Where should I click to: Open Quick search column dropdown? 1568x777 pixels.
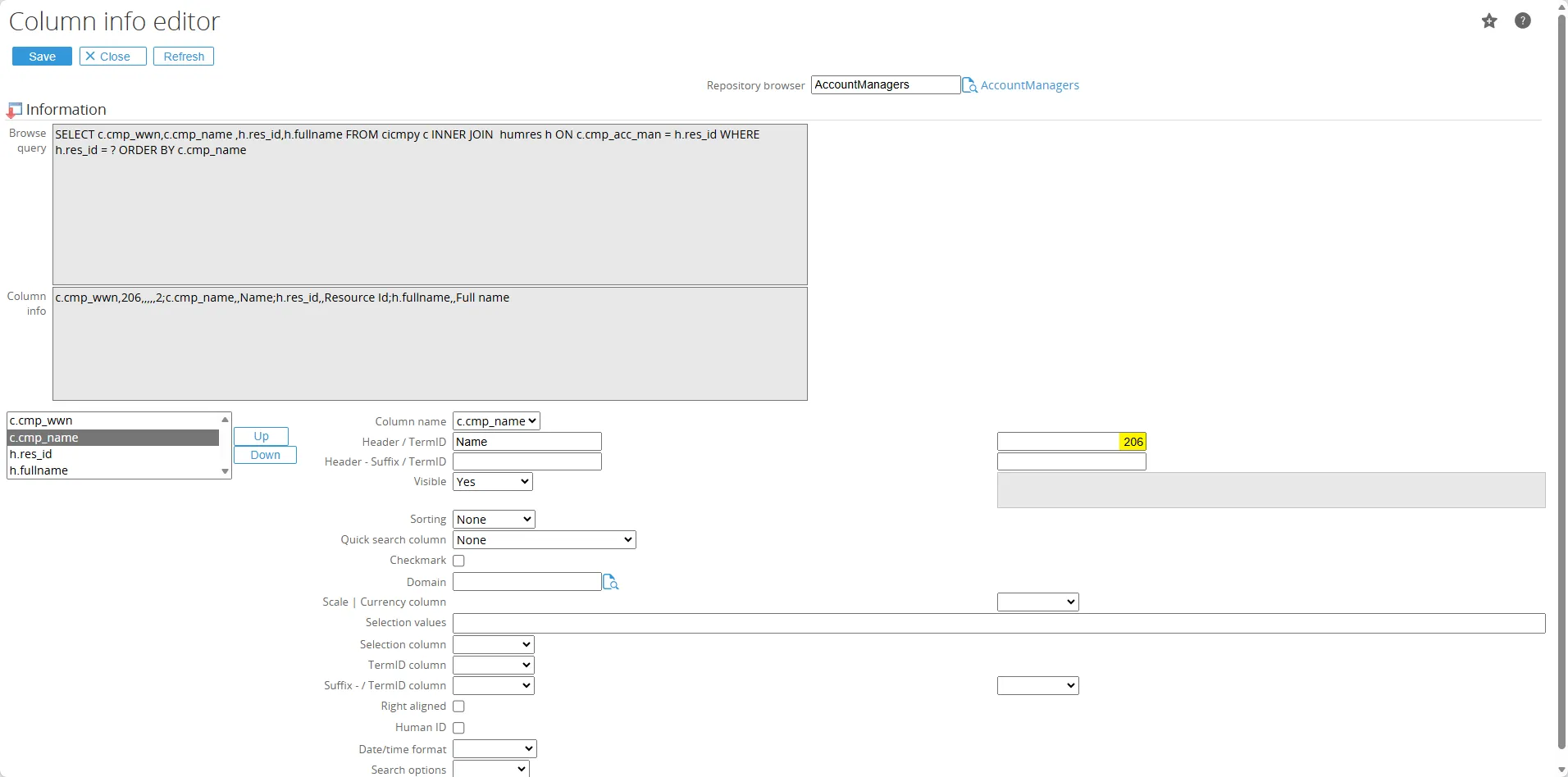(x=545, y=540)
